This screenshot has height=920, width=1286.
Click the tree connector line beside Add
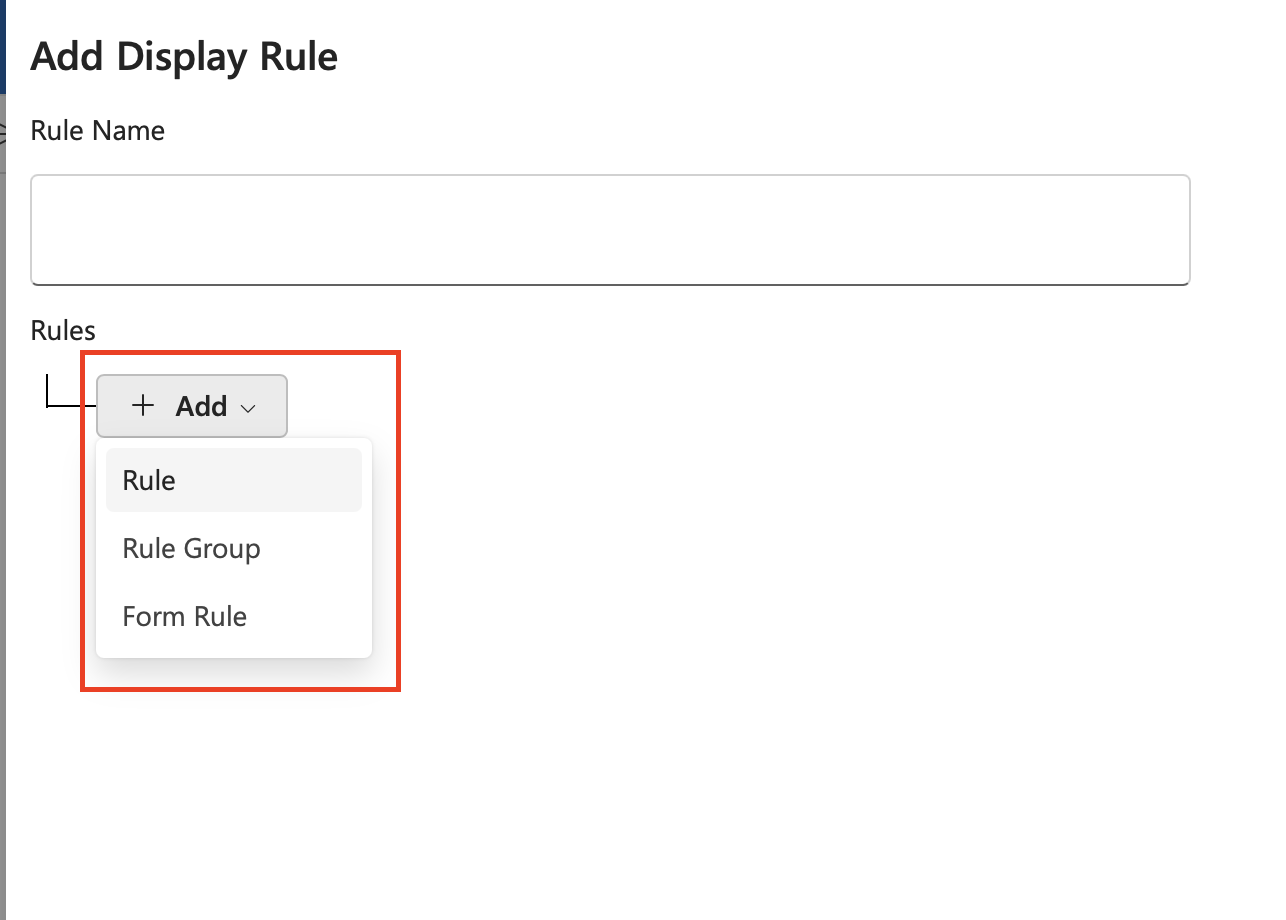(70, 406)
